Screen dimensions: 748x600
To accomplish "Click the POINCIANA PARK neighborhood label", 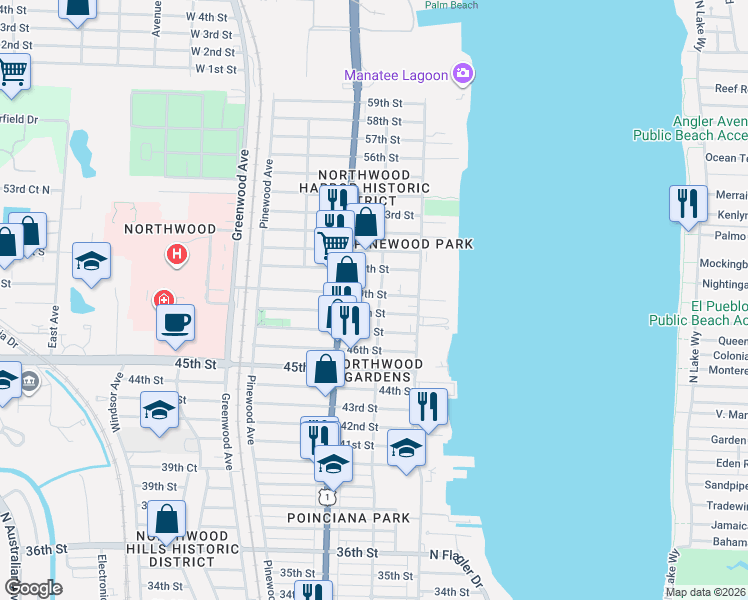I will pos(349,518).
